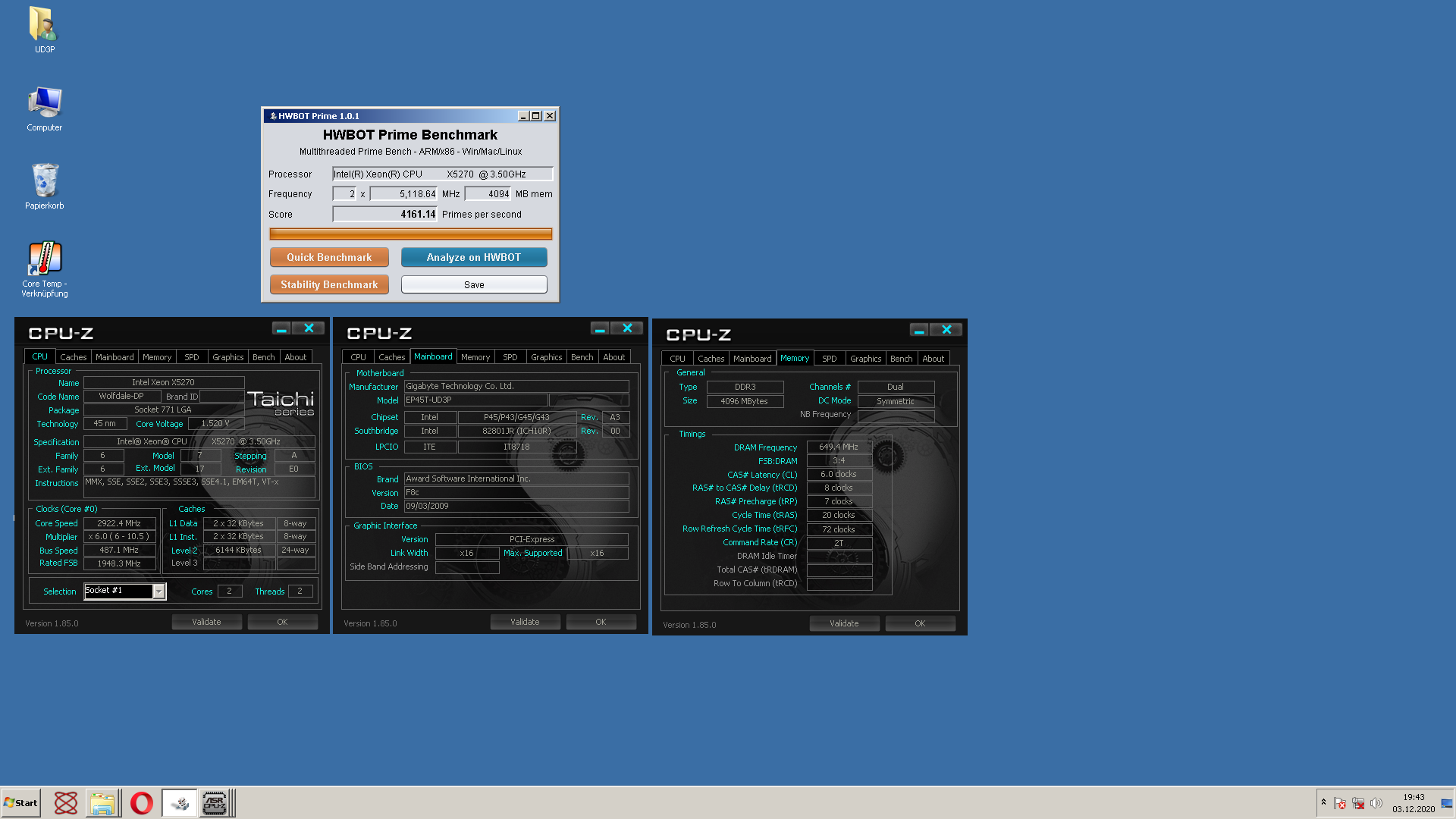This screenshot has height=819, width=1456.
Task: Open the Action Center flag tray icon
Action: click(1340, 803)
